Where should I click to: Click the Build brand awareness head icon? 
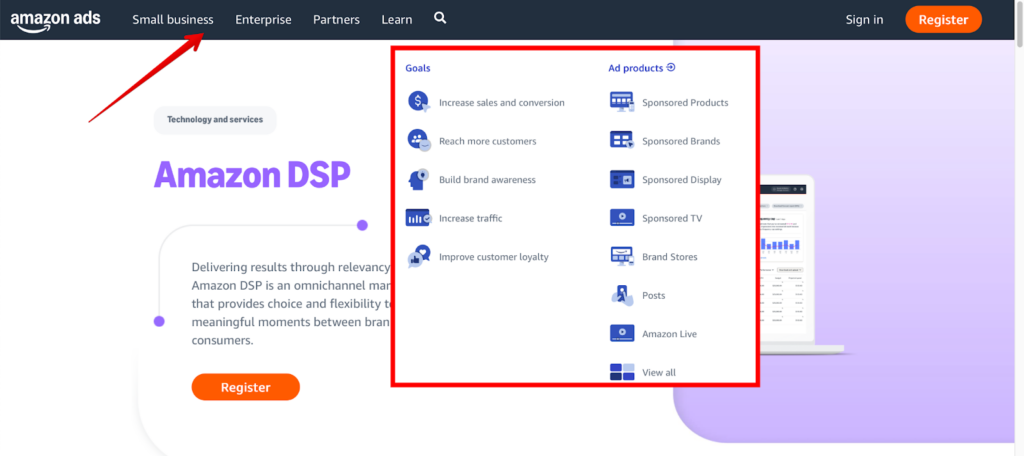coord(419,179)
